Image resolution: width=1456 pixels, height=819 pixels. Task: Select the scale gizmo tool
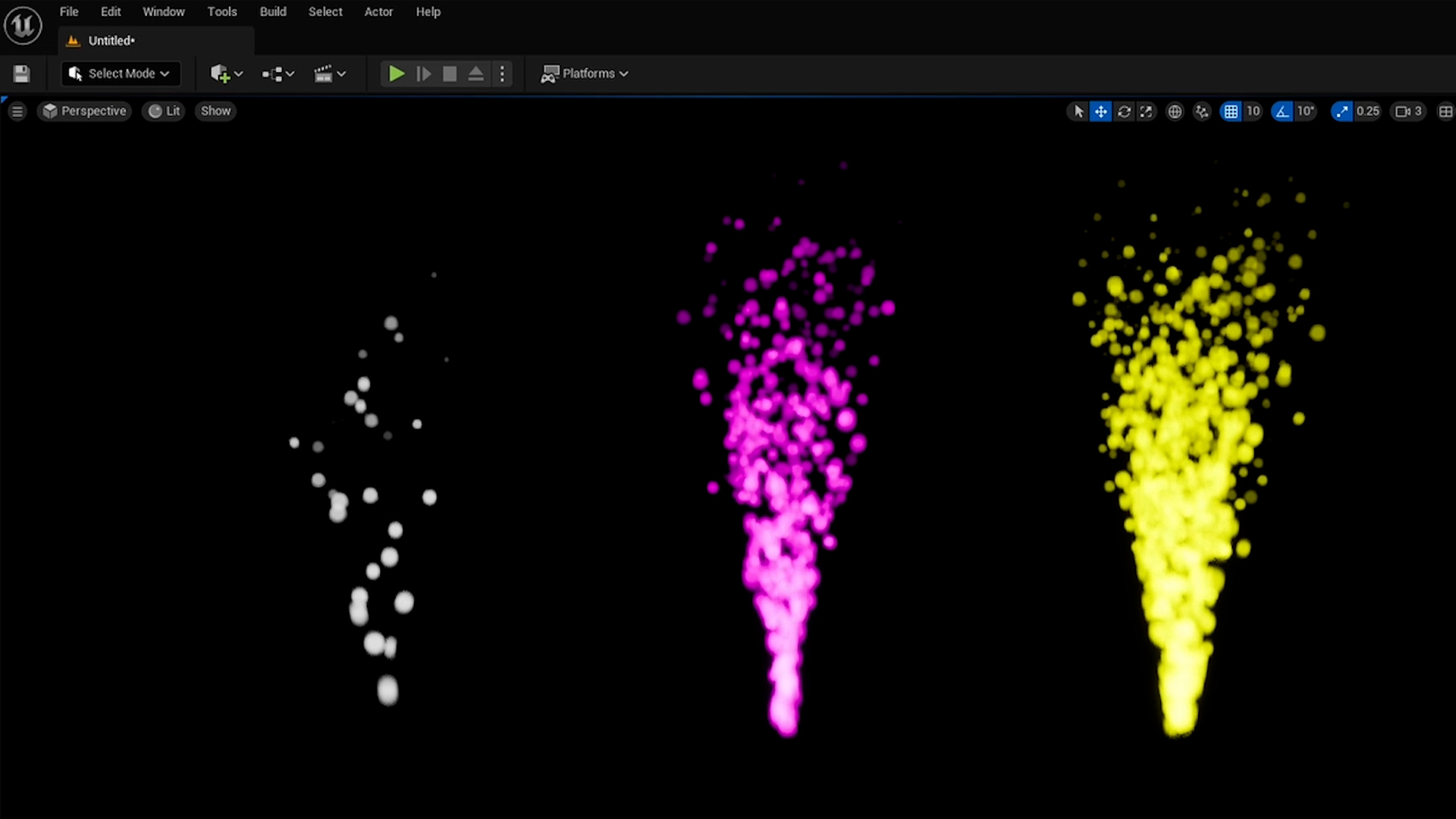[x=1147, y=111]
